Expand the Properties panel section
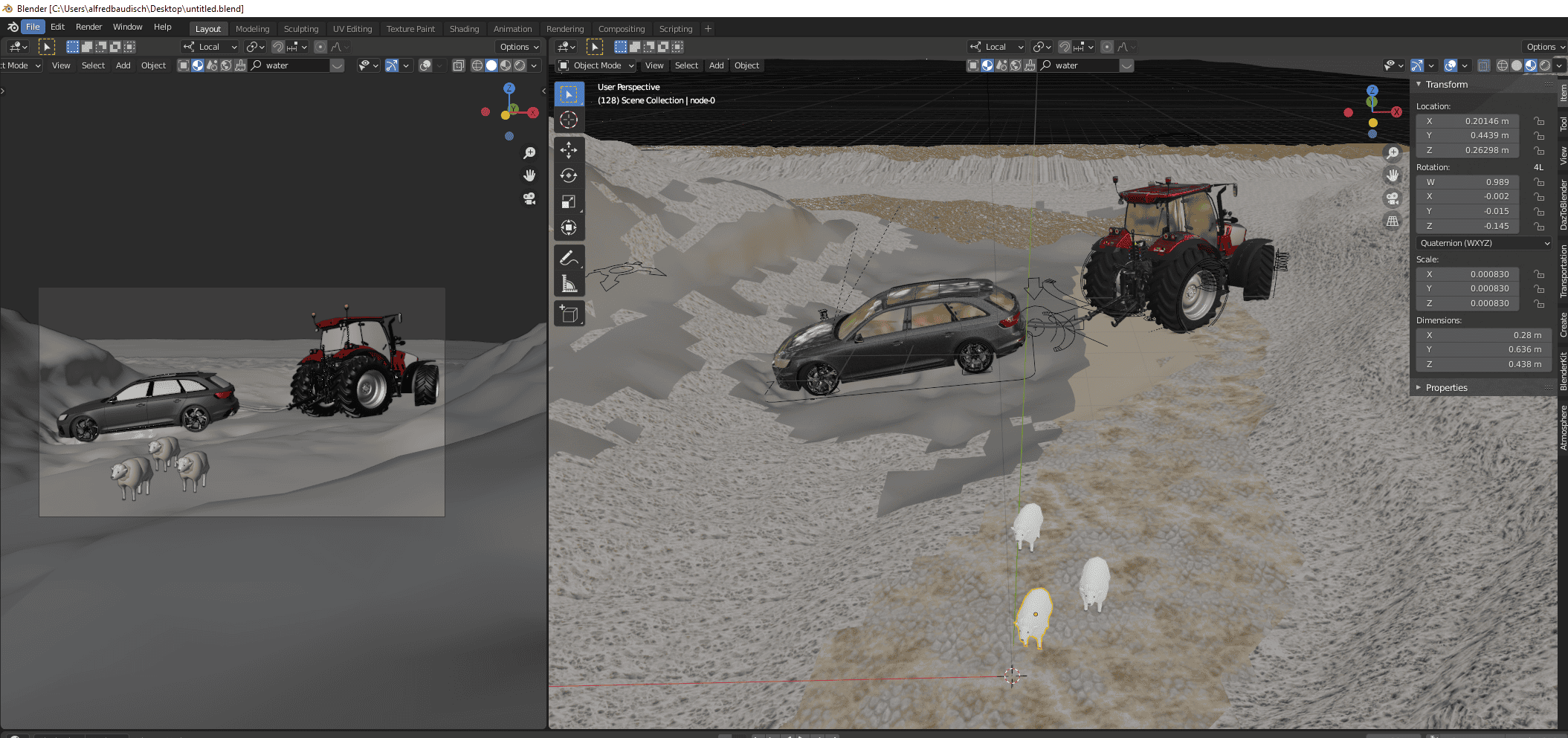1568x738 pixels. coord(1446,387)
